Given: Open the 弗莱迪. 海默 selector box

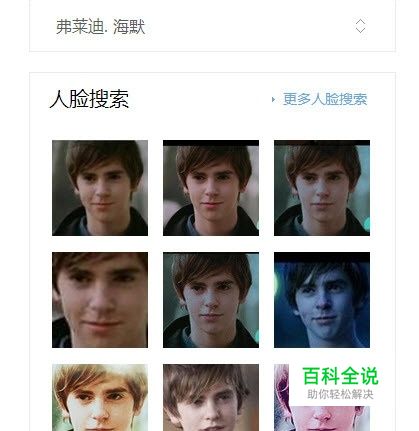Looking at the screenshot, I should click(212, 26).
